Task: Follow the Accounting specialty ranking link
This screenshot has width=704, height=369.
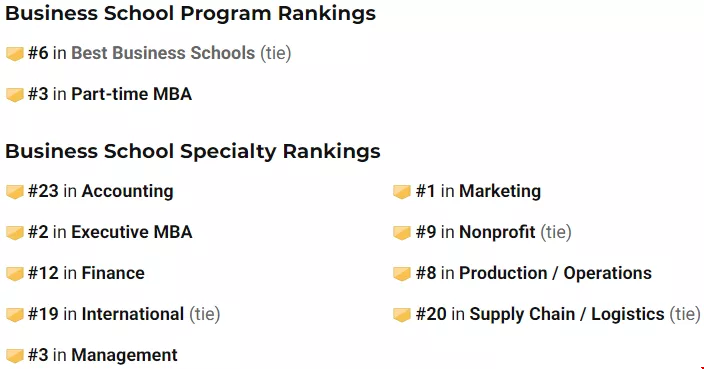Action: [x=128, y=191]
